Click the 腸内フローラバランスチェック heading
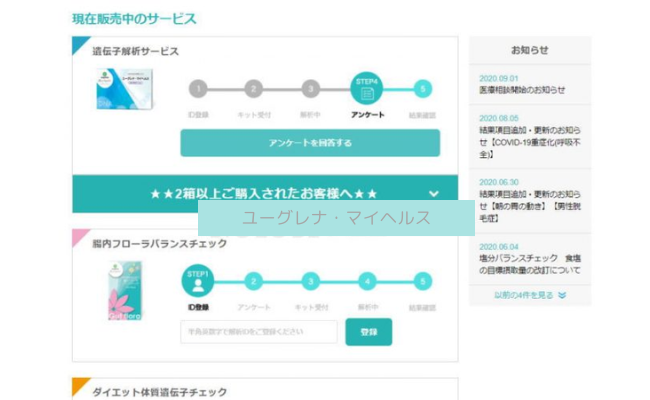Viewport: 650px width, 400px height. 160,243
